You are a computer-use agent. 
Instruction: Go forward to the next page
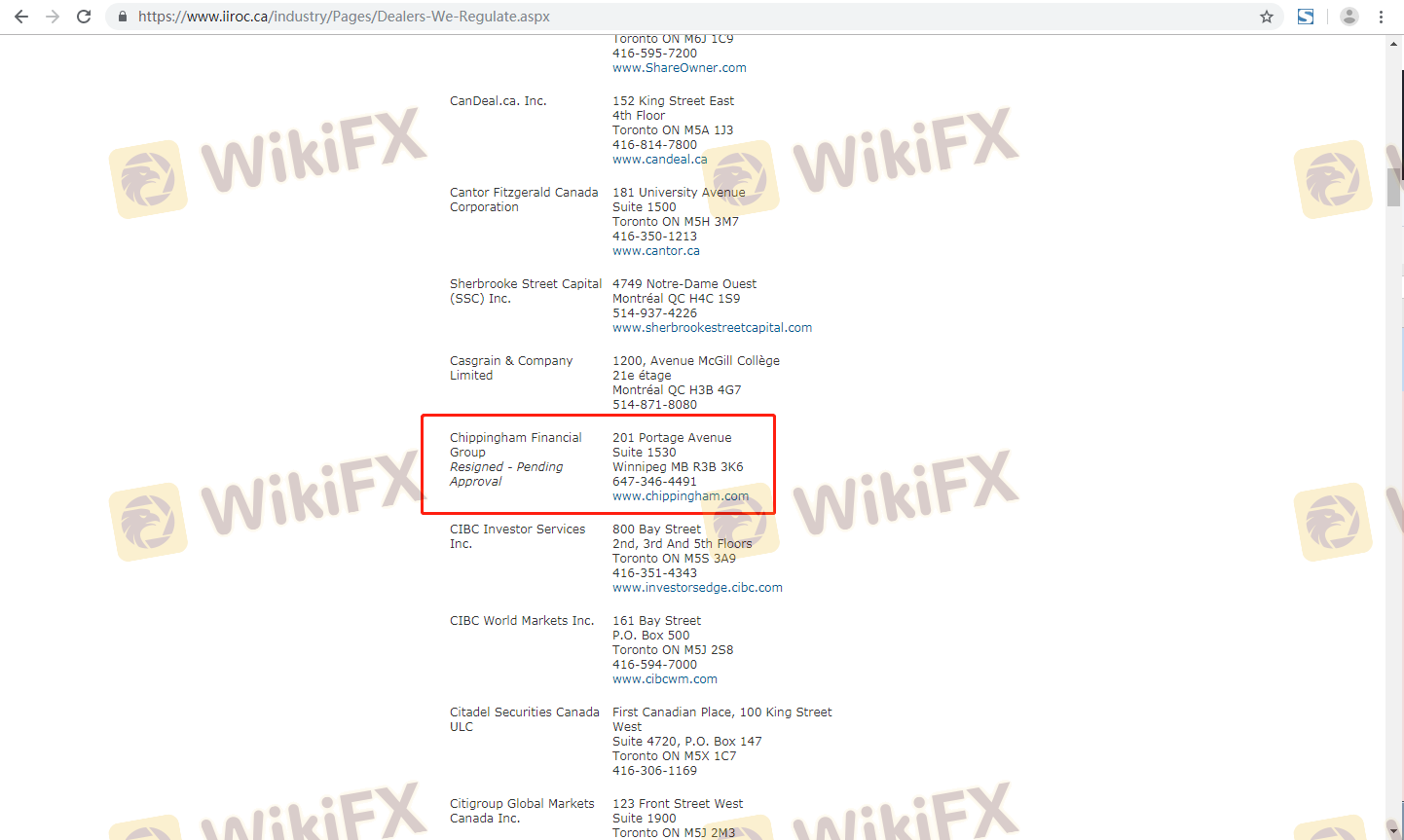(53, 17)
